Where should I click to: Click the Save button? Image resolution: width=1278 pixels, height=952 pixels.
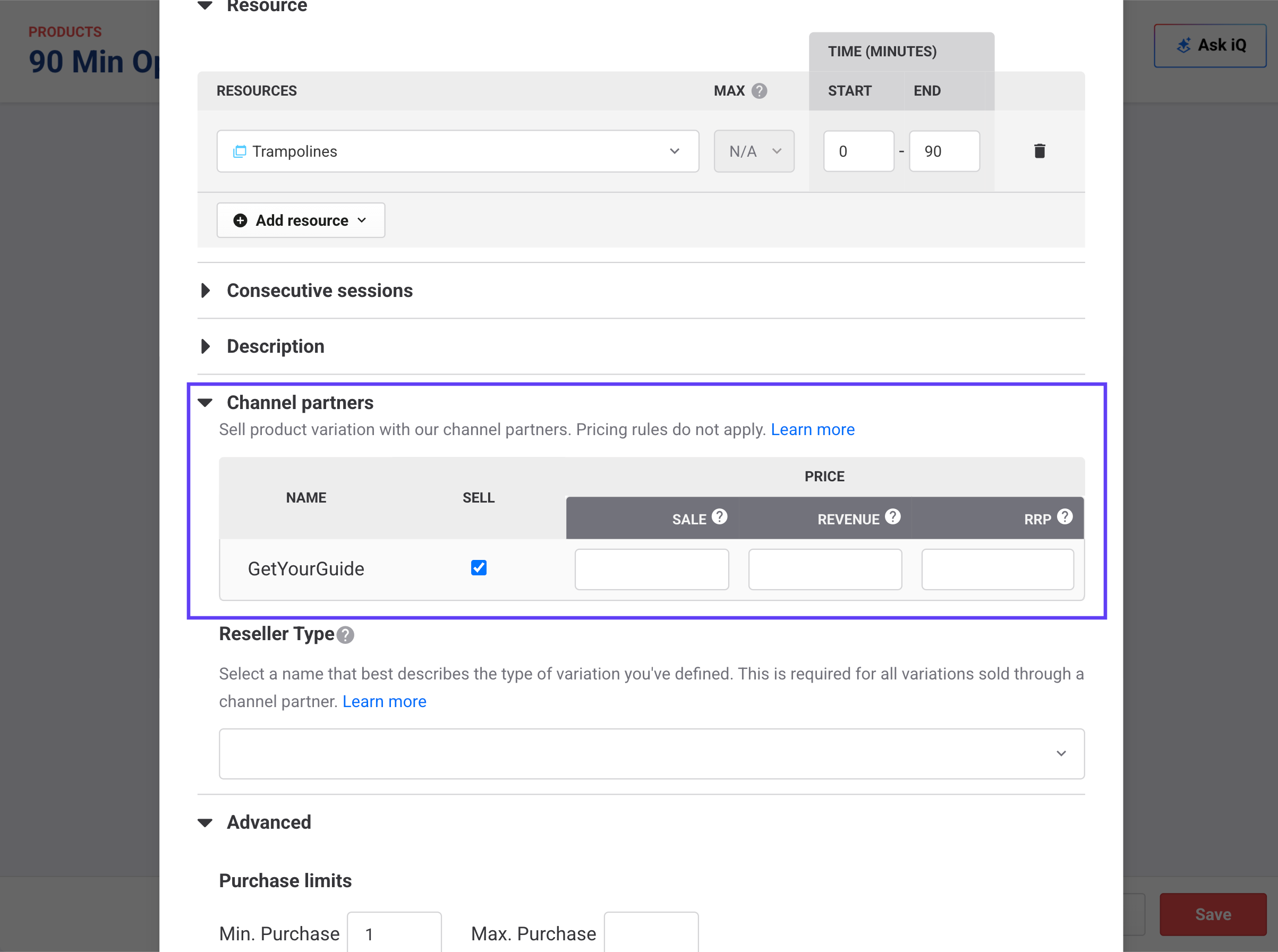coord(1213,914)
